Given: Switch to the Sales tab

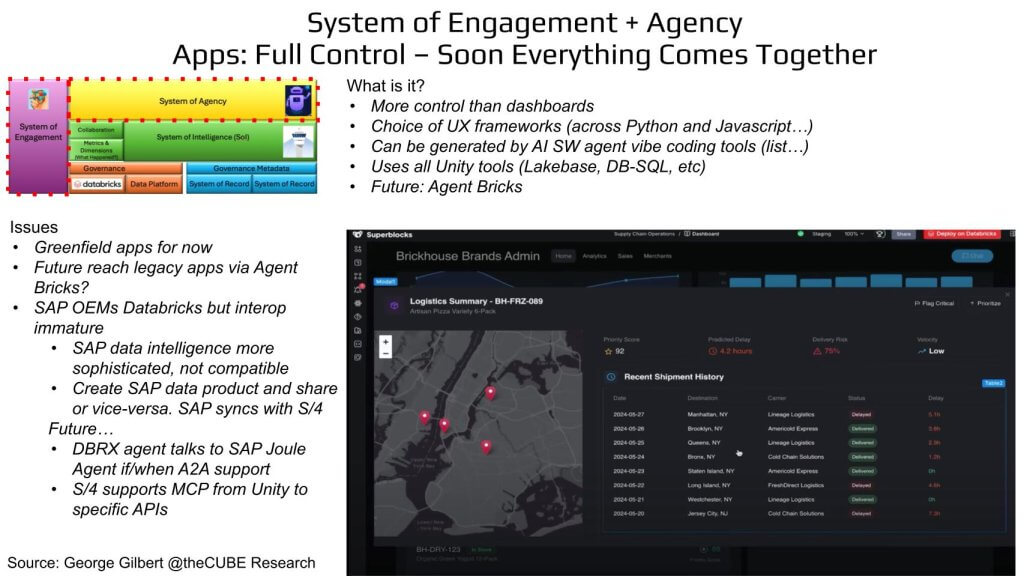Looking at the screenshot, I should click(x=625, y=256).
